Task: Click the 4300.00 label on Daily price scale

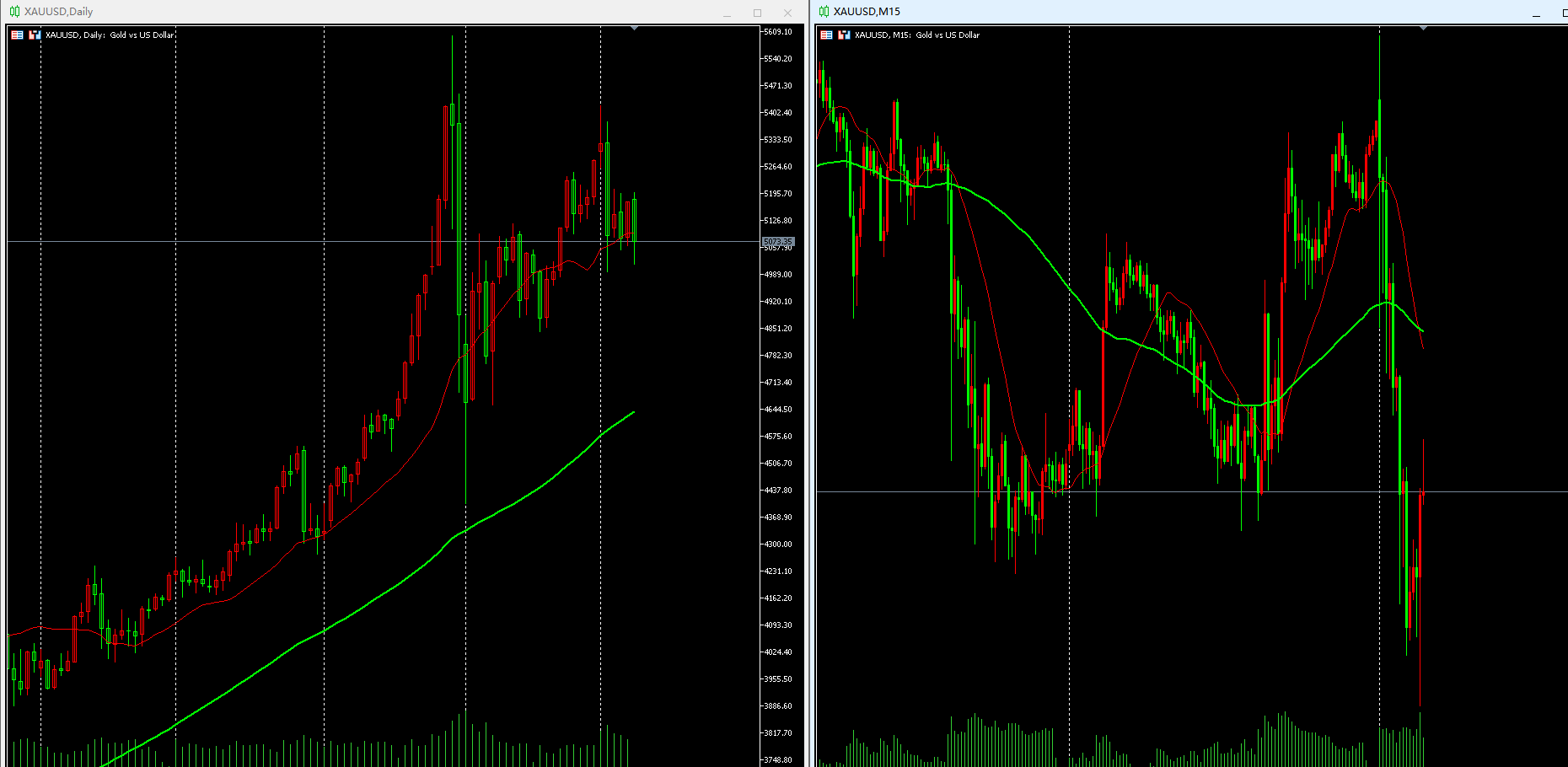Action: [x=777, y=544]
